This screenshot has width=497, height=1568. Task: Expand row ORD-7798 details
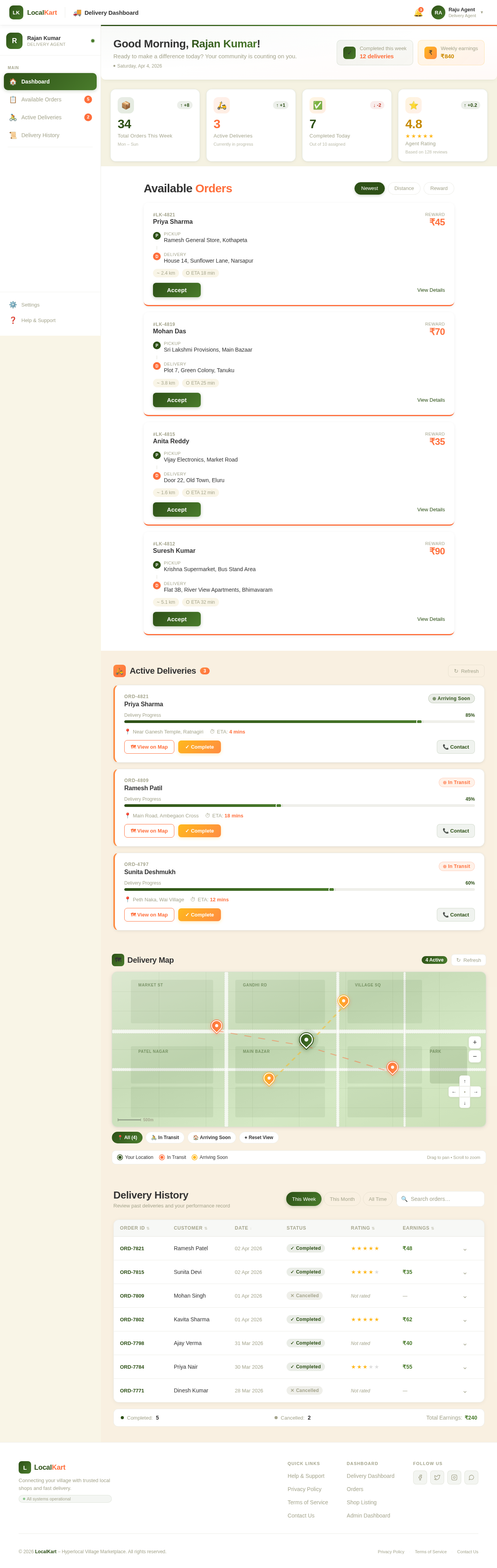tap(465, 1343)
